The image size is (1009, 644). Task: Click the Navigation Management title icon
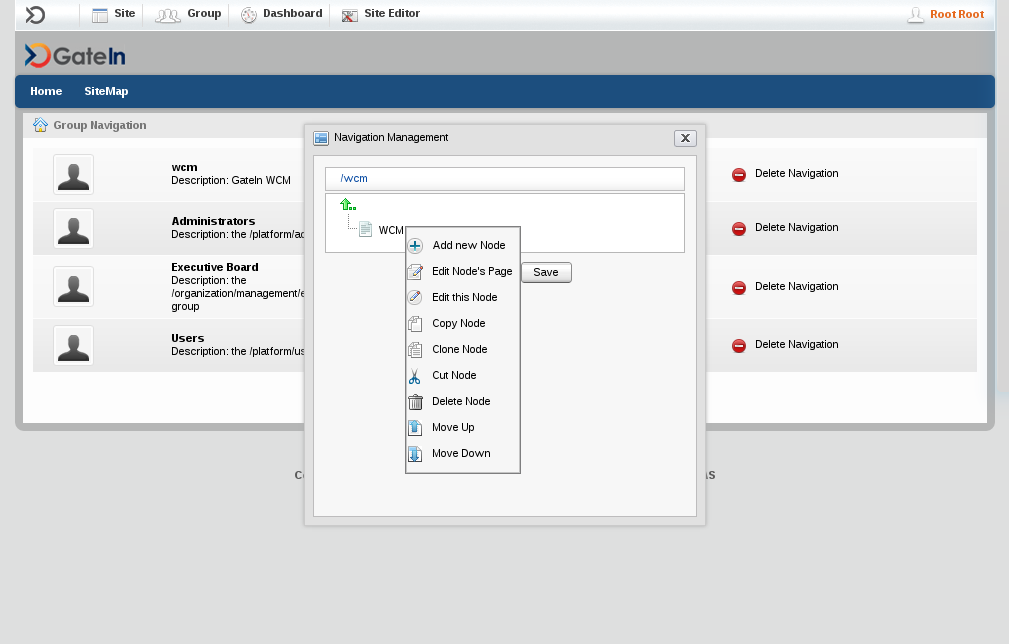click(x=320, y=138)
